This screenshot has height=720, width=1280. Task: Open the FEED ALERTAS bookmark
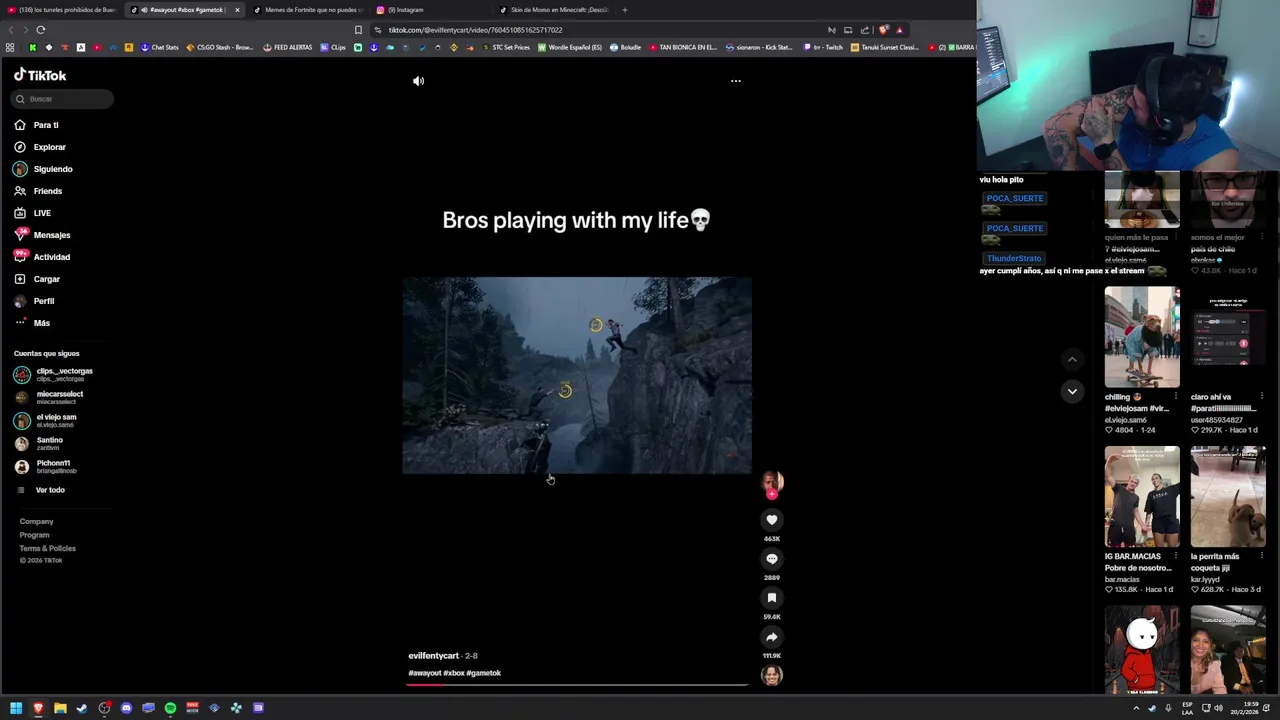[x=288, y=47]
